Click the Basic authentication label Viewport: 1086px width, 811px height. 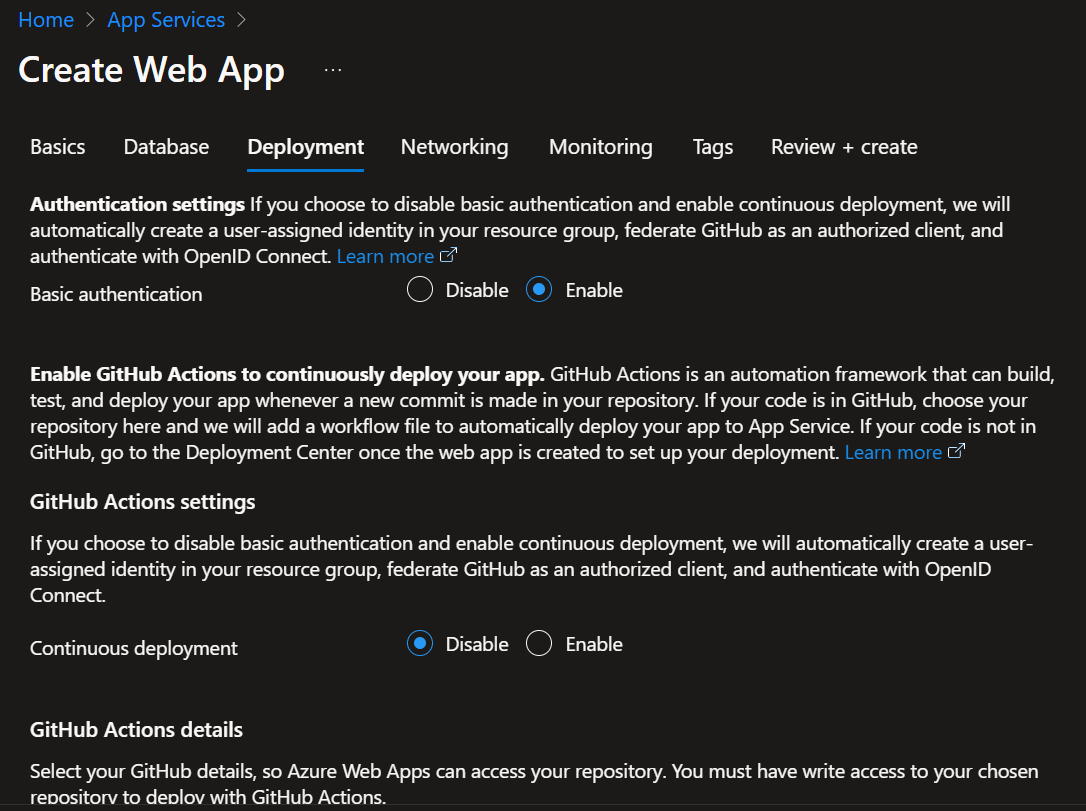(x=116, y=294)
